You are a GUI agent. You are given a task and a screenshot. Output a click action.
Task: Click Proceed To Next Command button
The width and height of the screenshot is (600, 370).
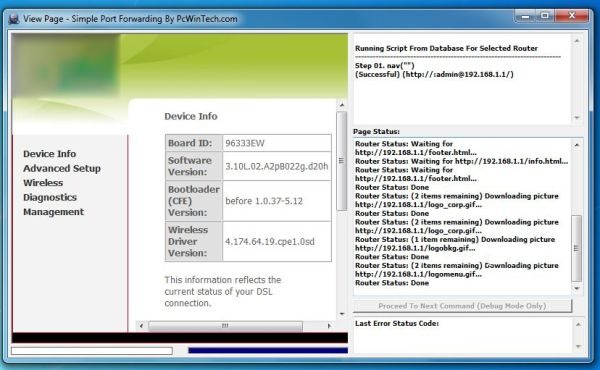(x=462, y=306)
